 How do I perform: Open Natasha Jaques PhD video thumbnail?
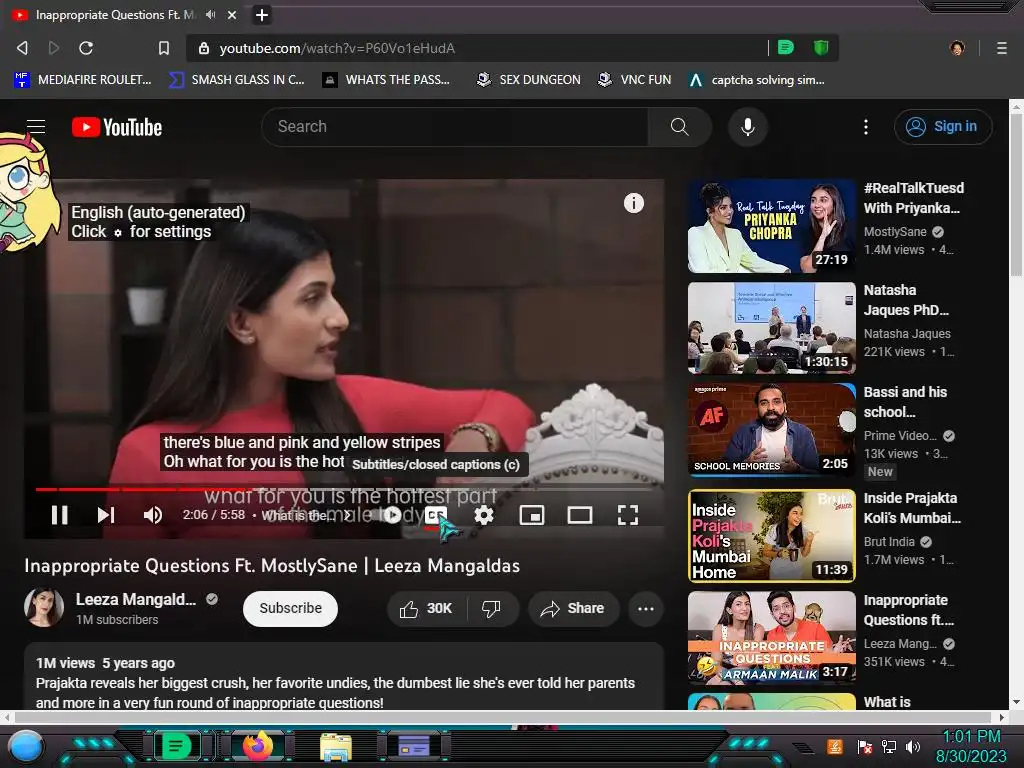tap(771, 328)
